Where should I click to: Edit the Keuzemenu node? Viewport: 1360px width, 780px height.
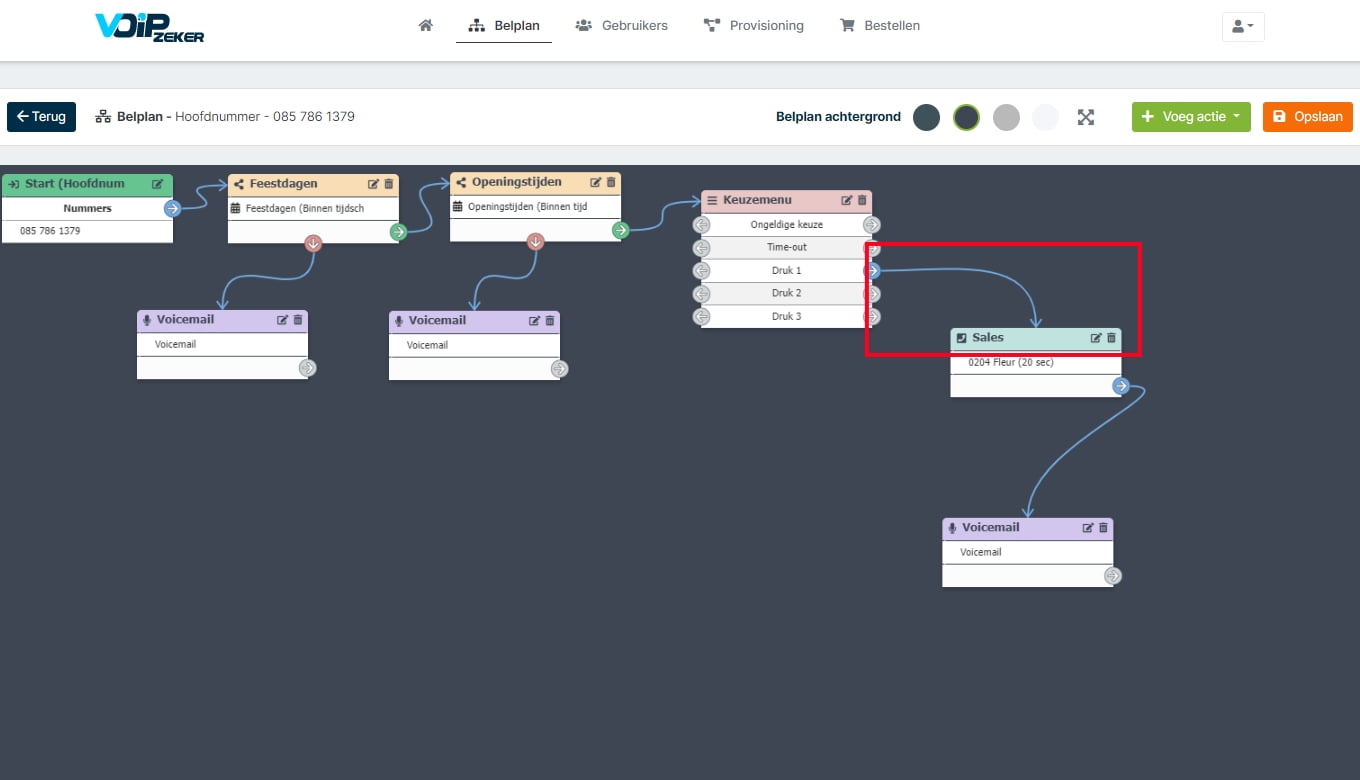(x=847, y=200)
